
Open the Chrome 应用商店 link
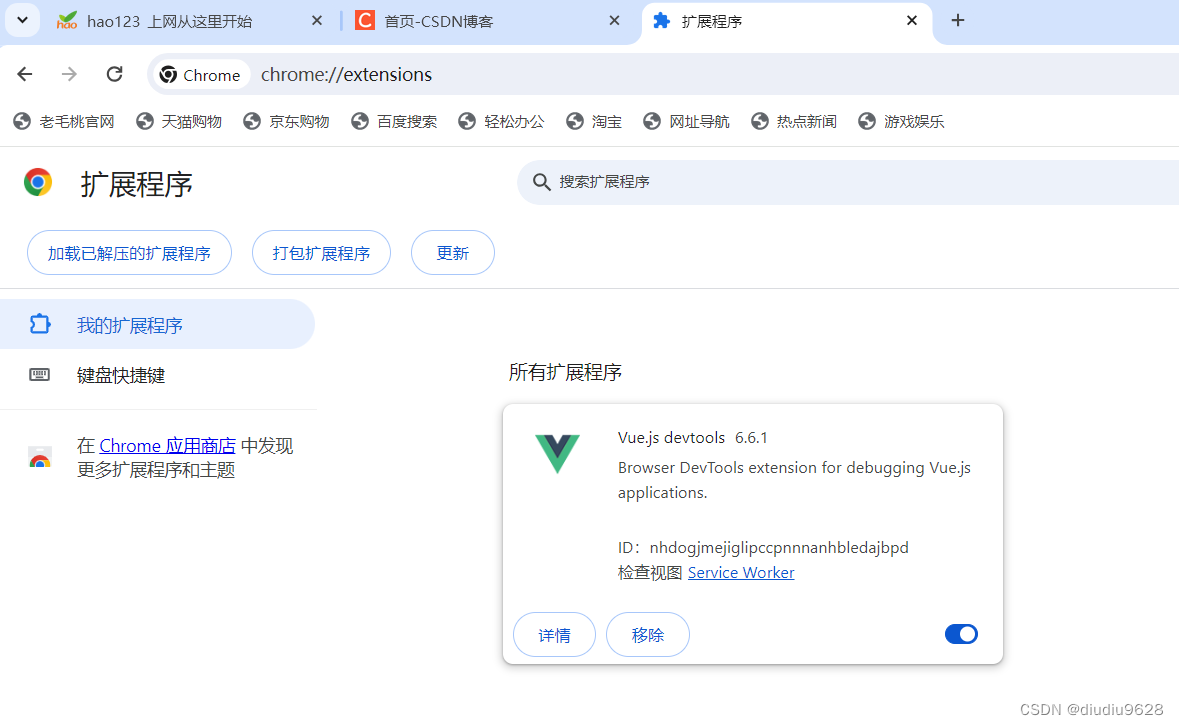pyautogui.click(x=168, y=446)
